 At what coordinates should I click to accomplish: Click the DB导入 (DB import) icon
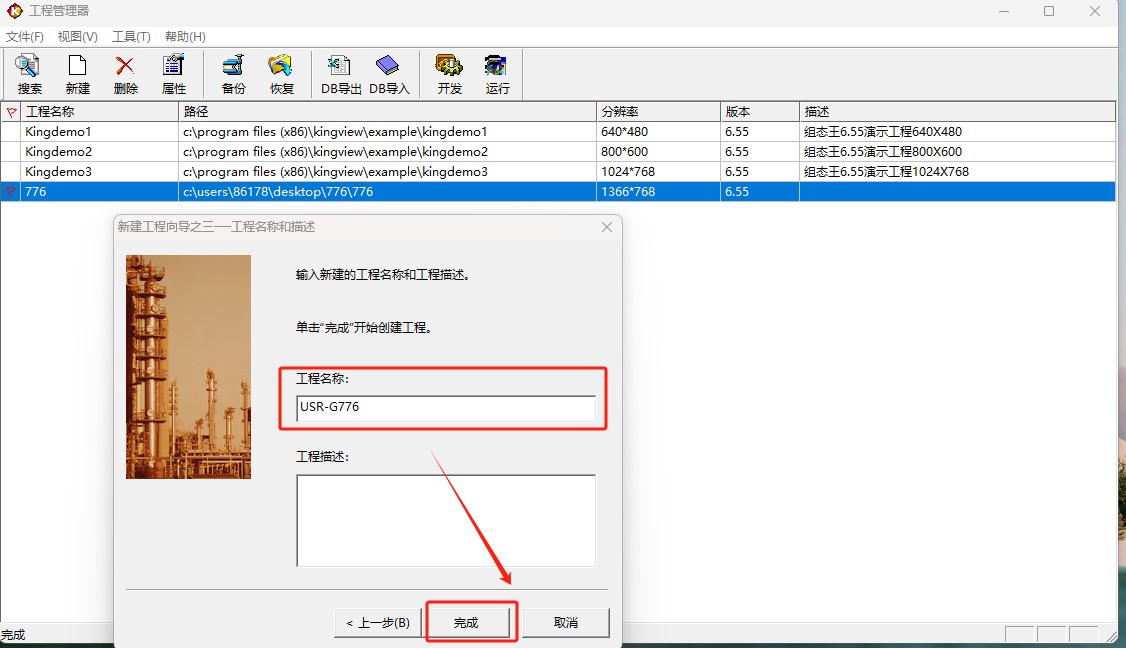(389, 74)
